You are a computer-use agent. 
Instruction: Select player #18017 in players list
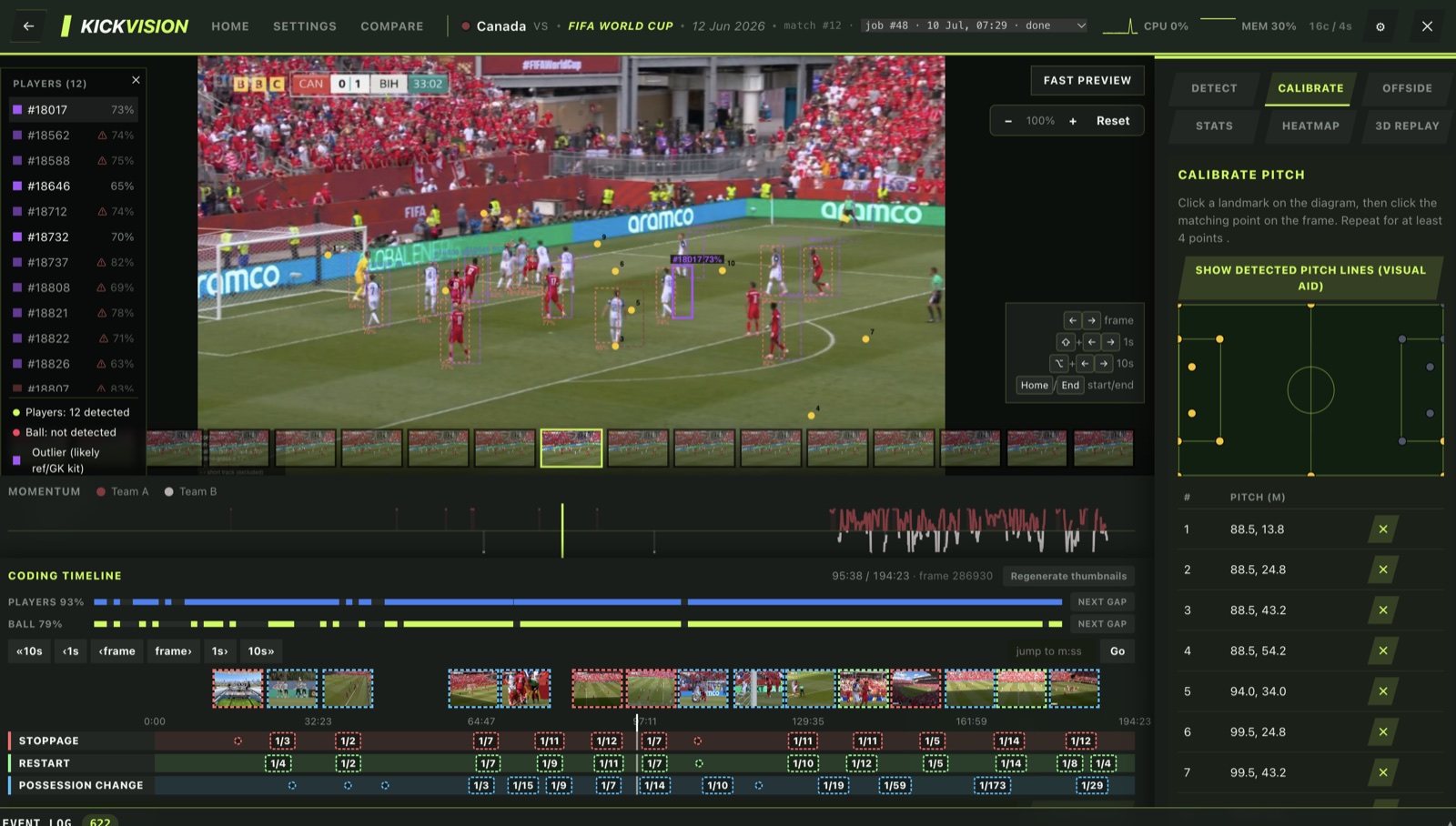click(74, 109)
